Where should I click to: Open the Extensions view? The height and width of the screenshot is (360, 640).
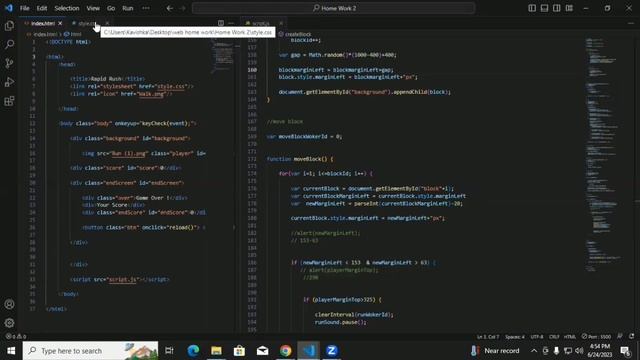tap(9, 101)
